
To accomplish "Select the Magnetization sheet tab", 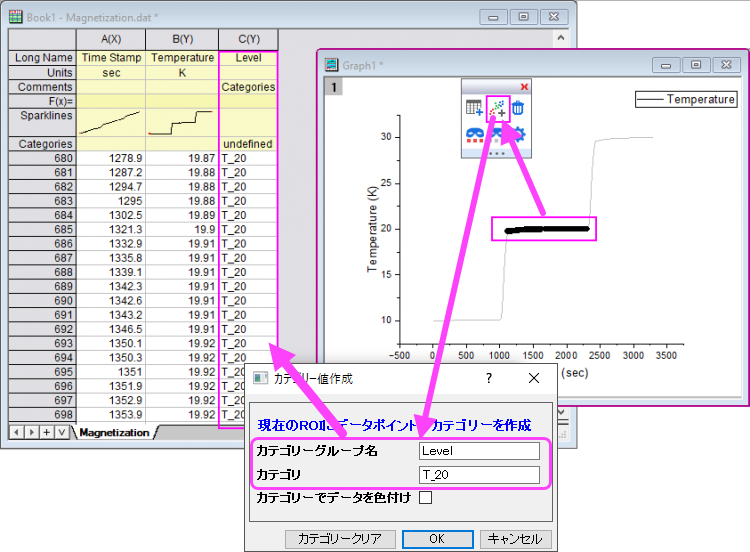I will pos(114,432).
